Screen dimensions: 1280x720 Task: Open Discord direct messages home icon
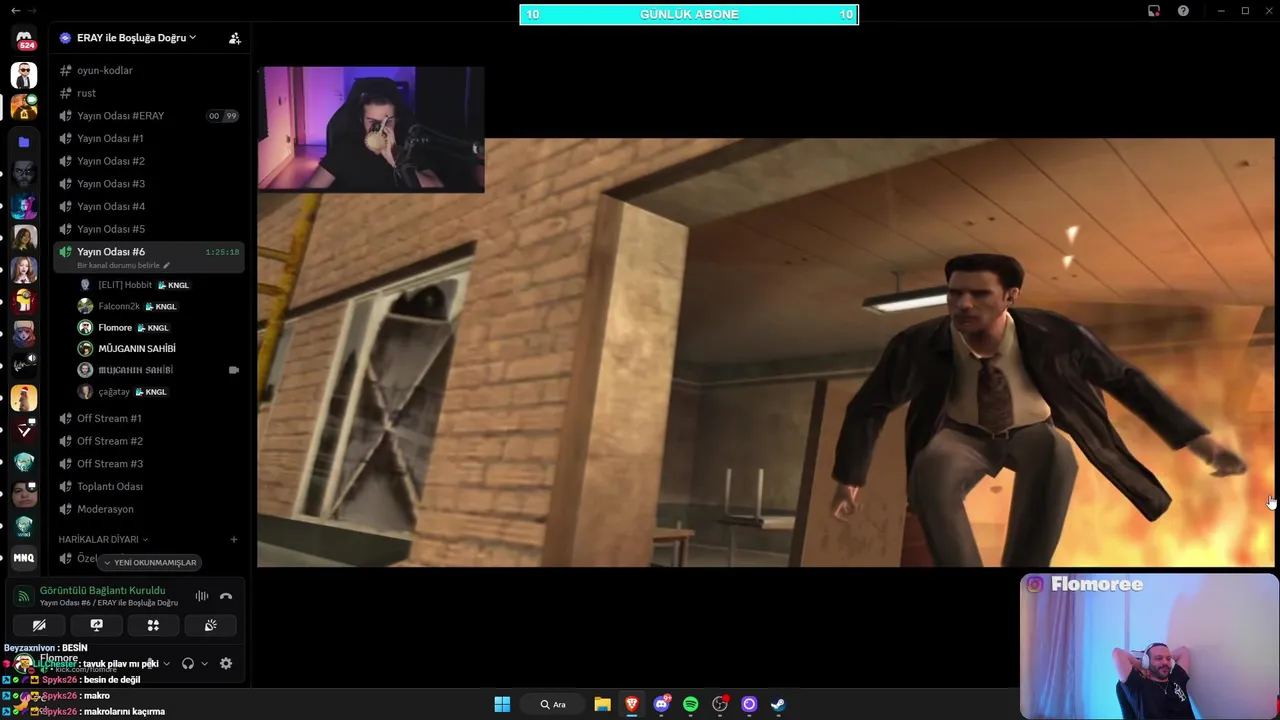tap(24, 40)
